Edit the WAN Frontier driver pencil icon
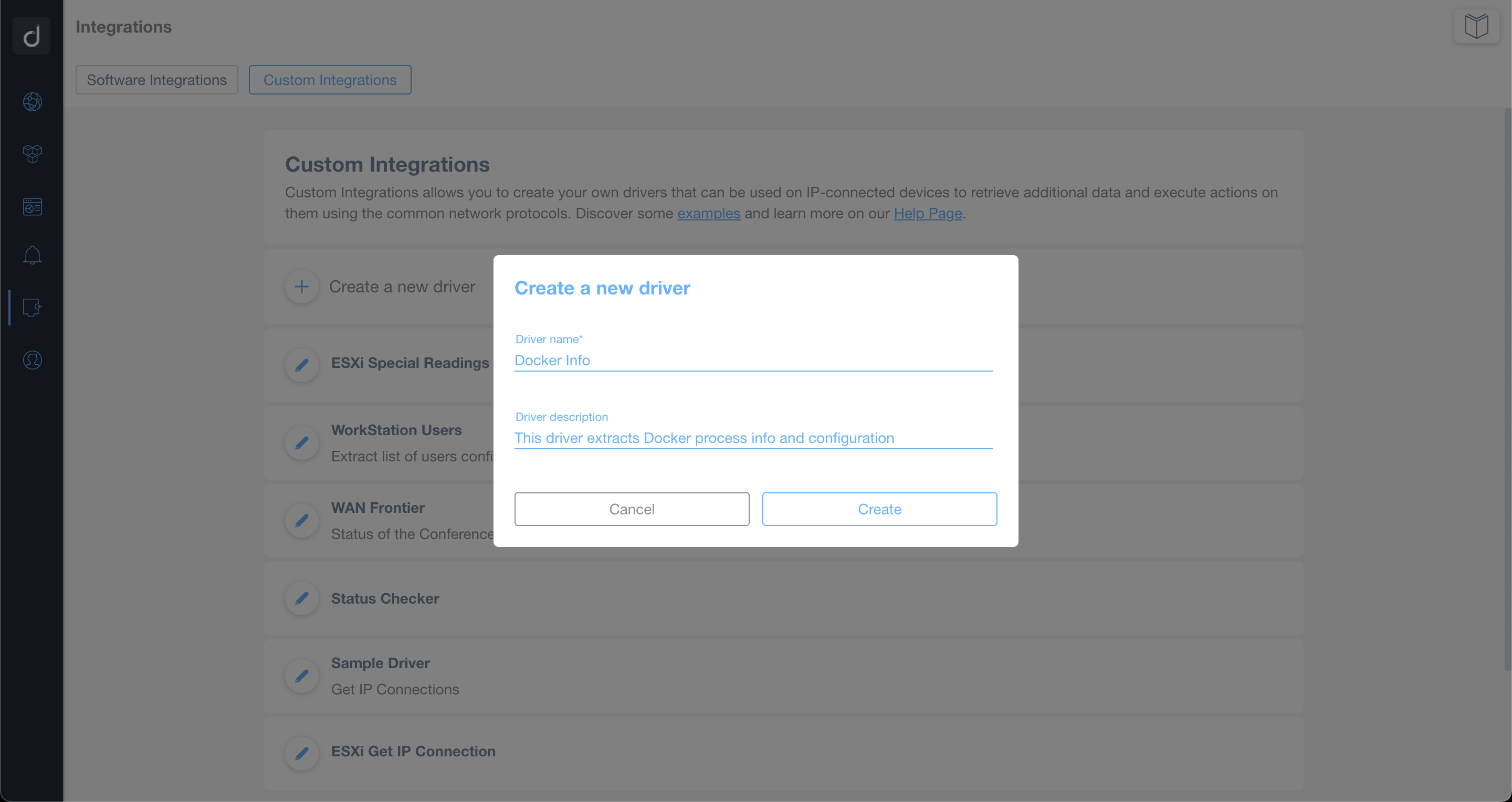This screenshot has height=802, width=1512. tap(302, 520)
